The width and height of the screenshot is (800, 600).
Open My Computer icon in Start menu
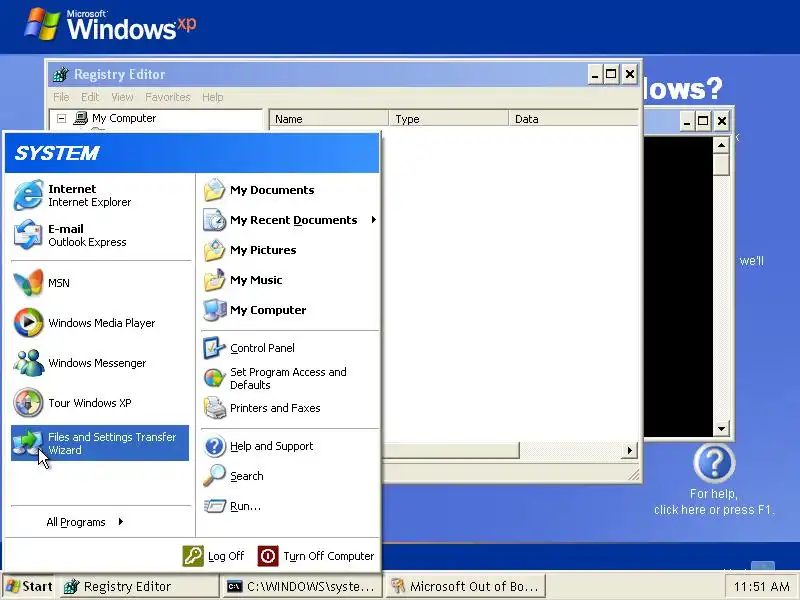[x=214, y=310]
